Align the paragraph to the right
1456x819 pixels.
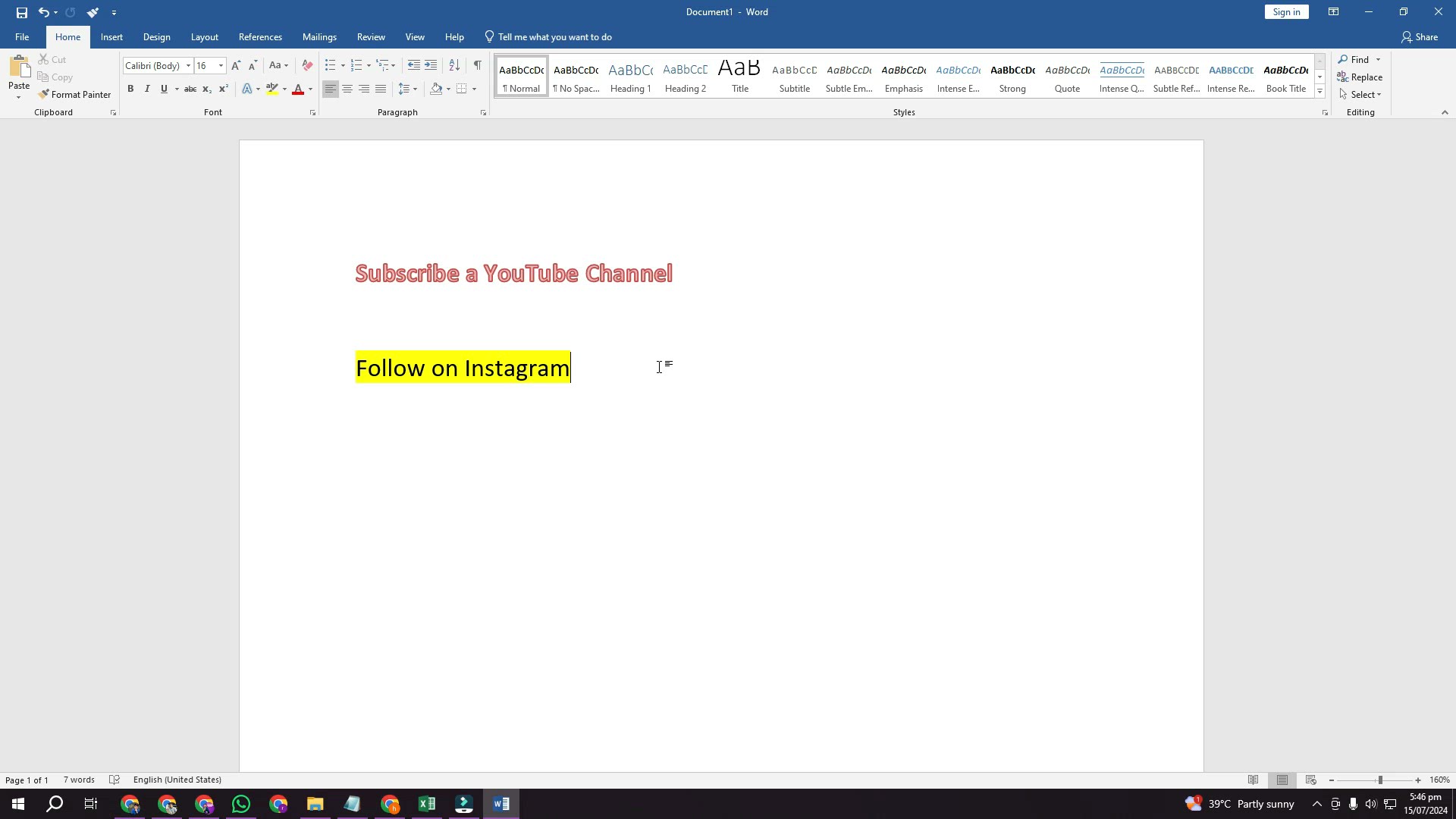pyautogui.click(x=364, y=89)
